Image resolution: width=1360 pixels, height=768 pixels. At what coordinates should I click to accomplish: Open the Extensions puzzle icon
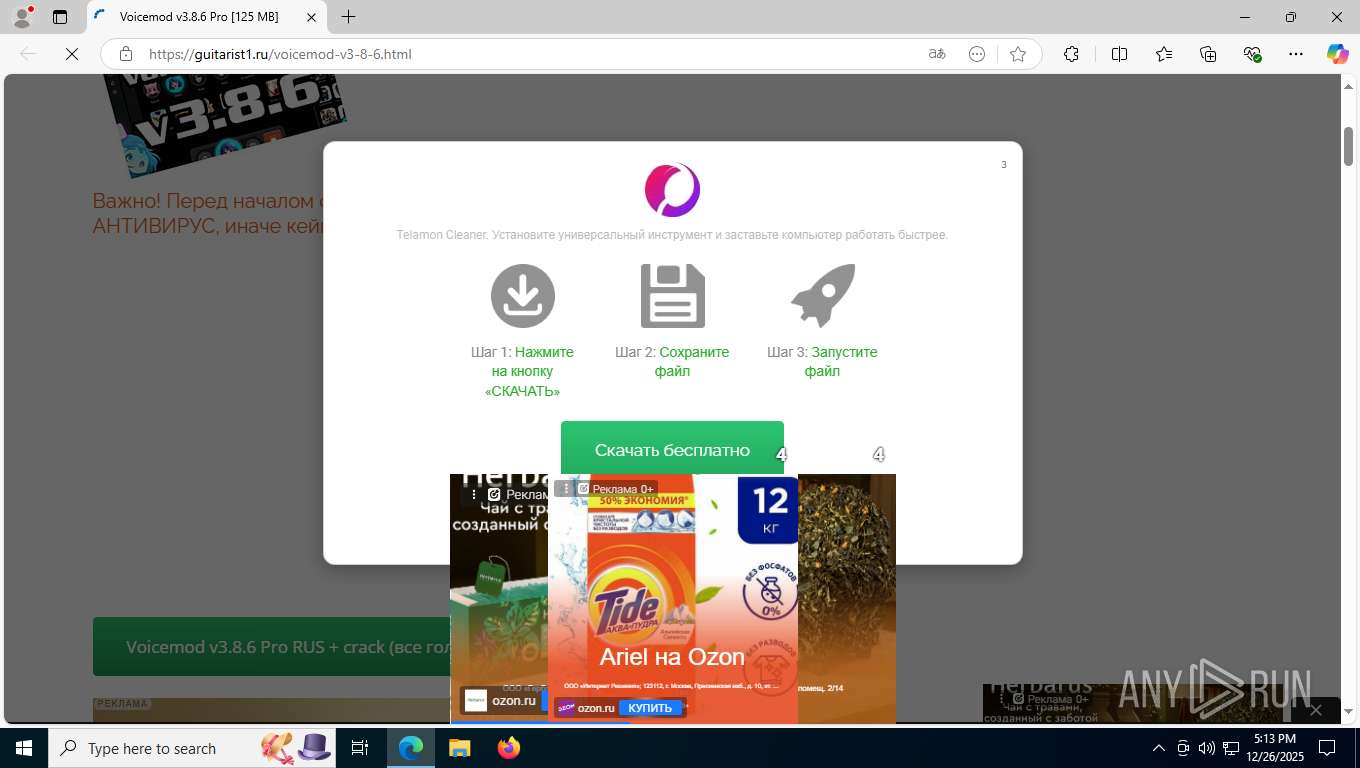coord(1071,54)
